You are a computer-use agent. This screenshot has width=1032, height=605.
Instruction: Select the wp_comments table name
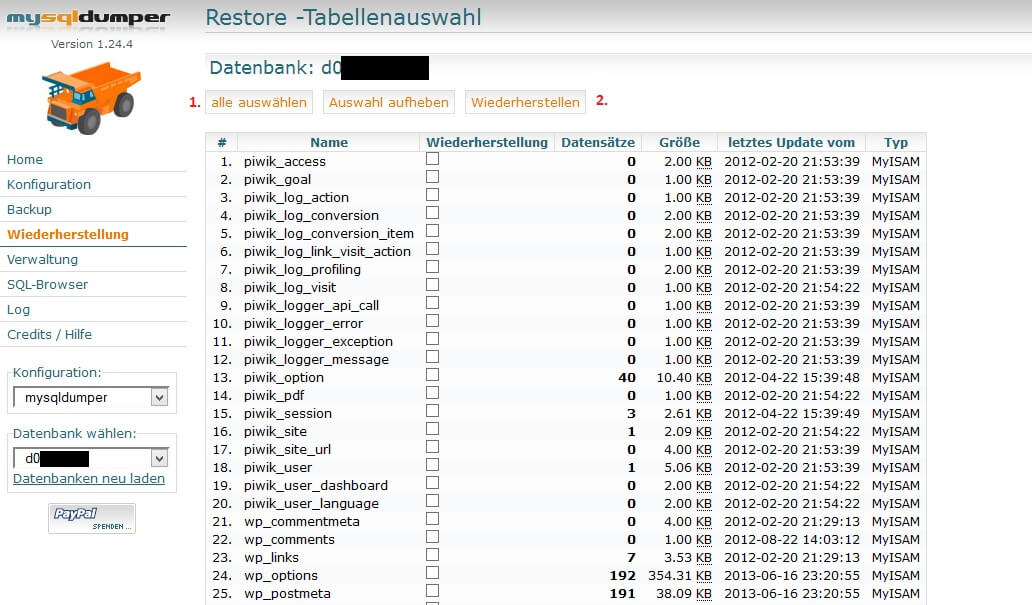pyautogui.click(x=290, y=539)
